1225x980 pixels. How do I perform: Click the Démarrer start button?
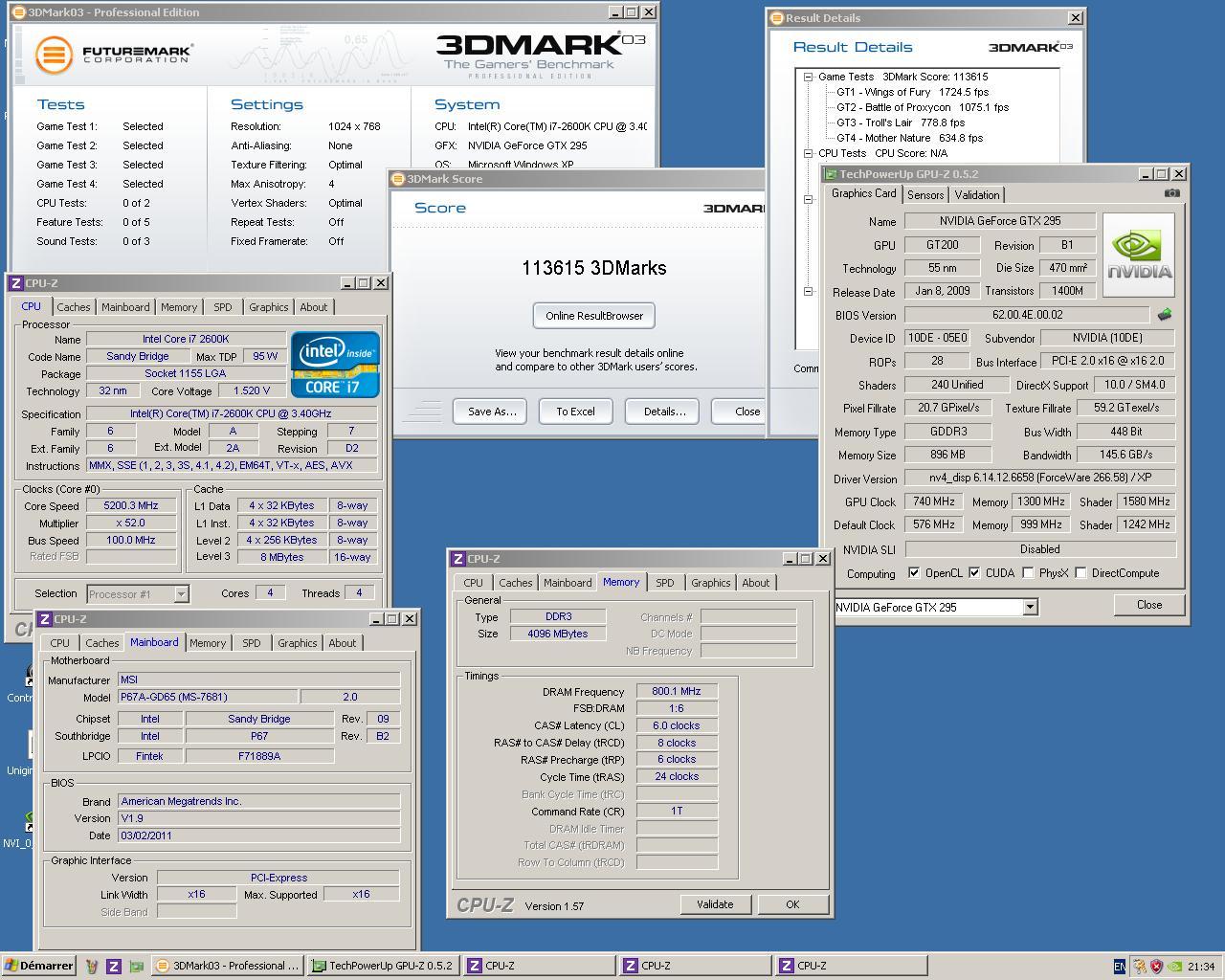pos(38,966)
